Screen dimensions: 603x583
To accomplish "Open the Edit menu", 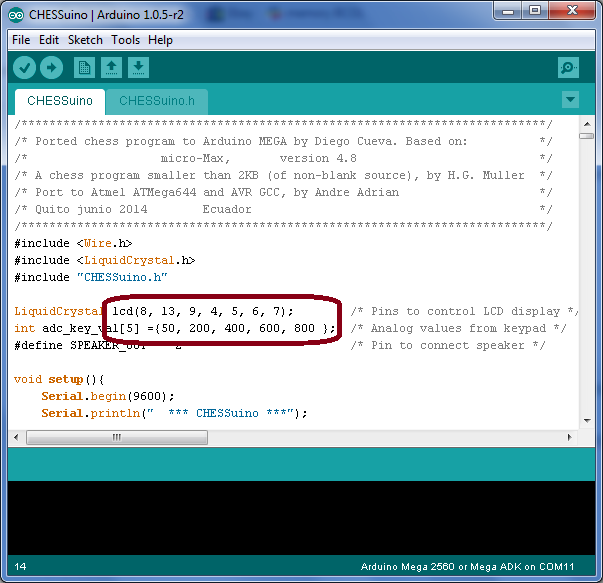I will (49, 40).
